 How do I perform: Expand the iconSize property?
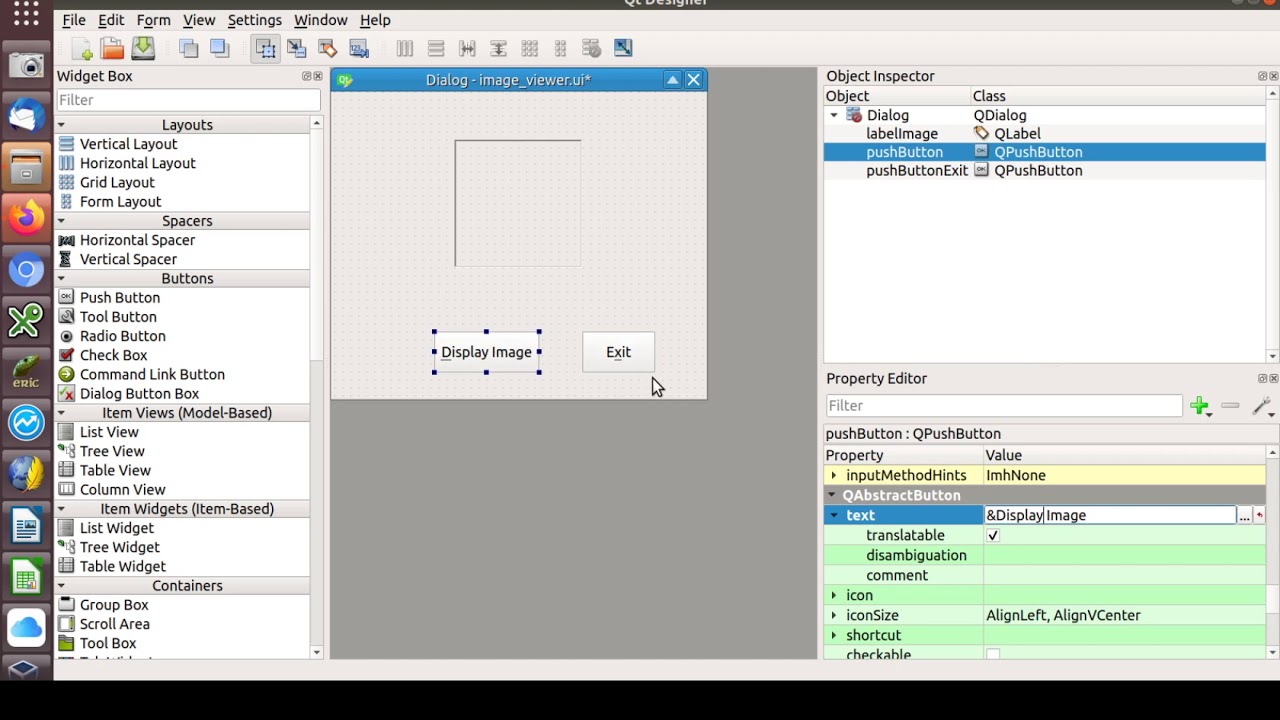click(834, 615)
